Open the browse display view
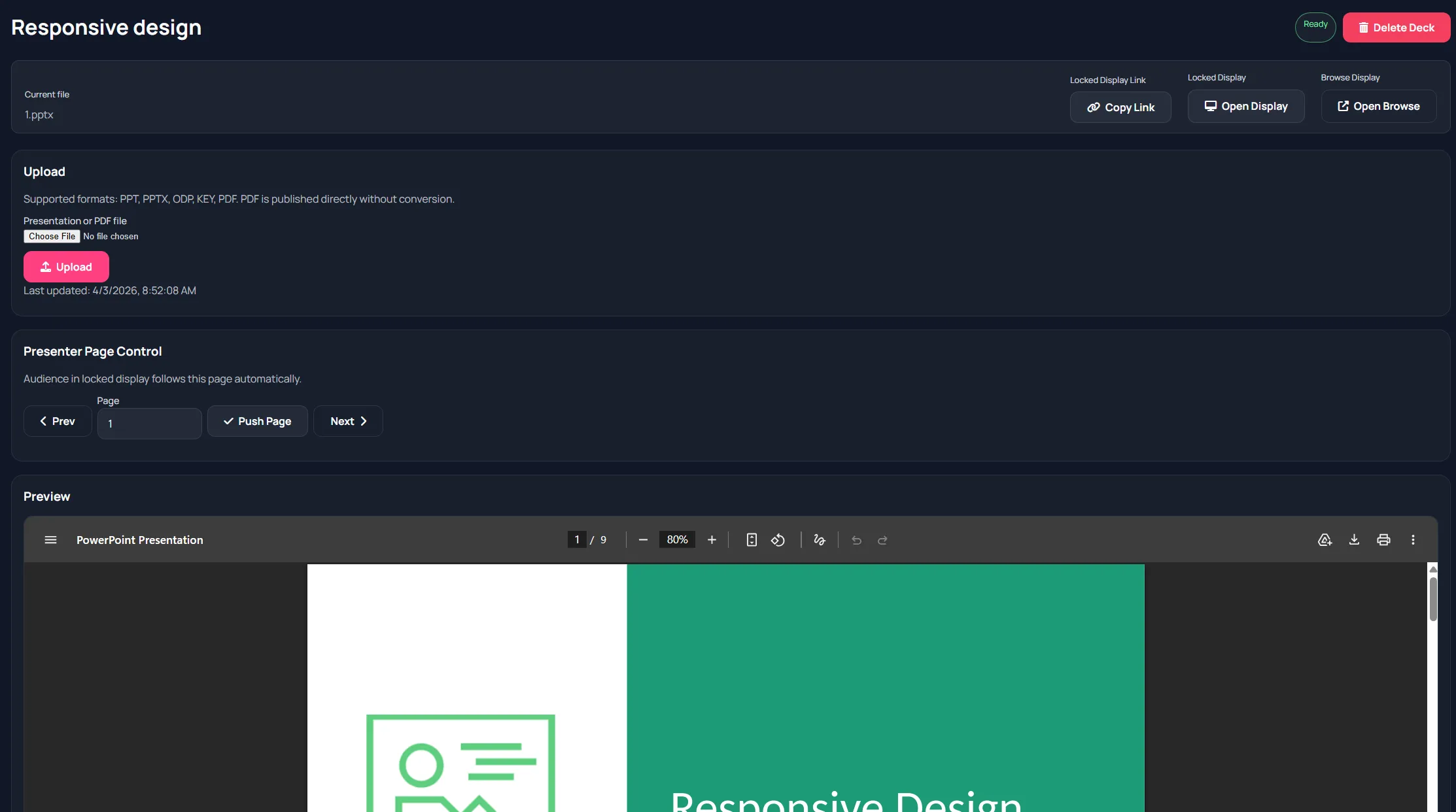 pos(1379,106)
